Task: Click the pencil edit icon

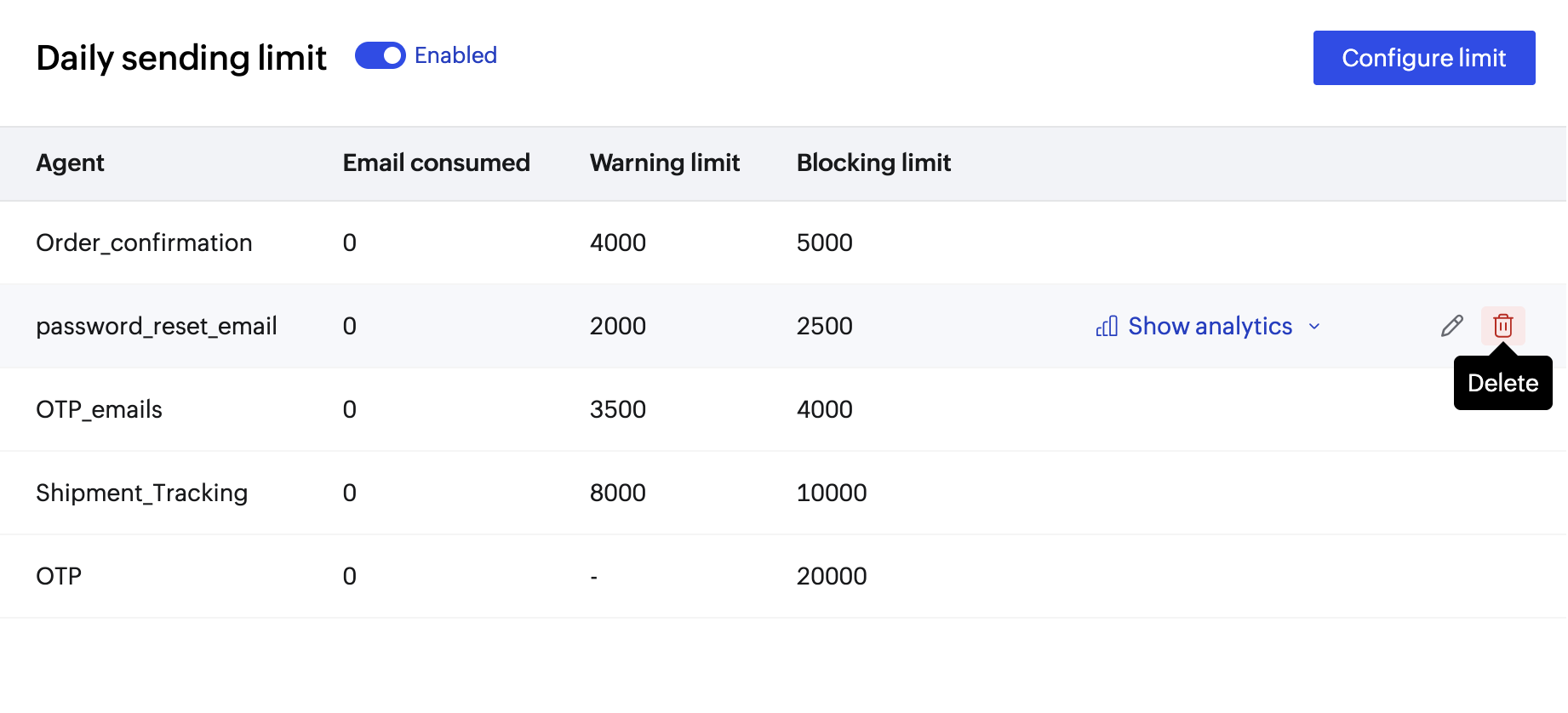Action: 1451,326
